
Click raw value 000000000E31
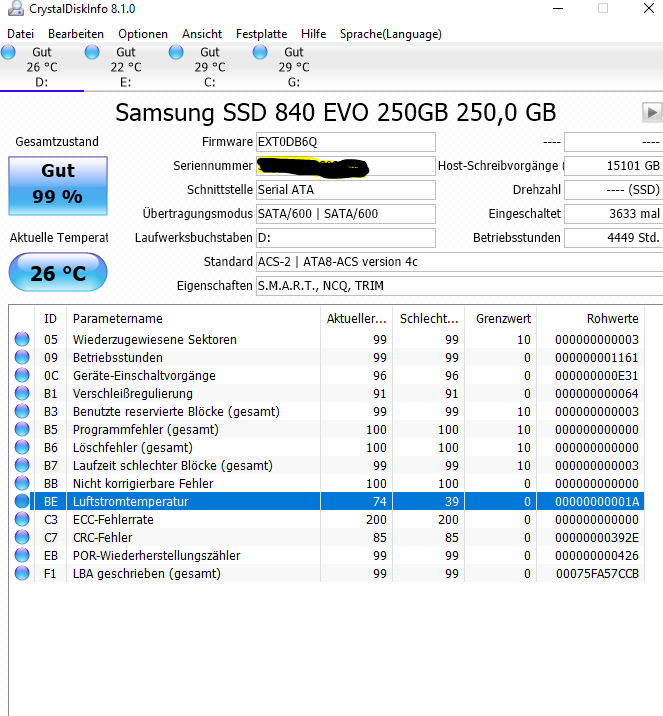(597, 376)
